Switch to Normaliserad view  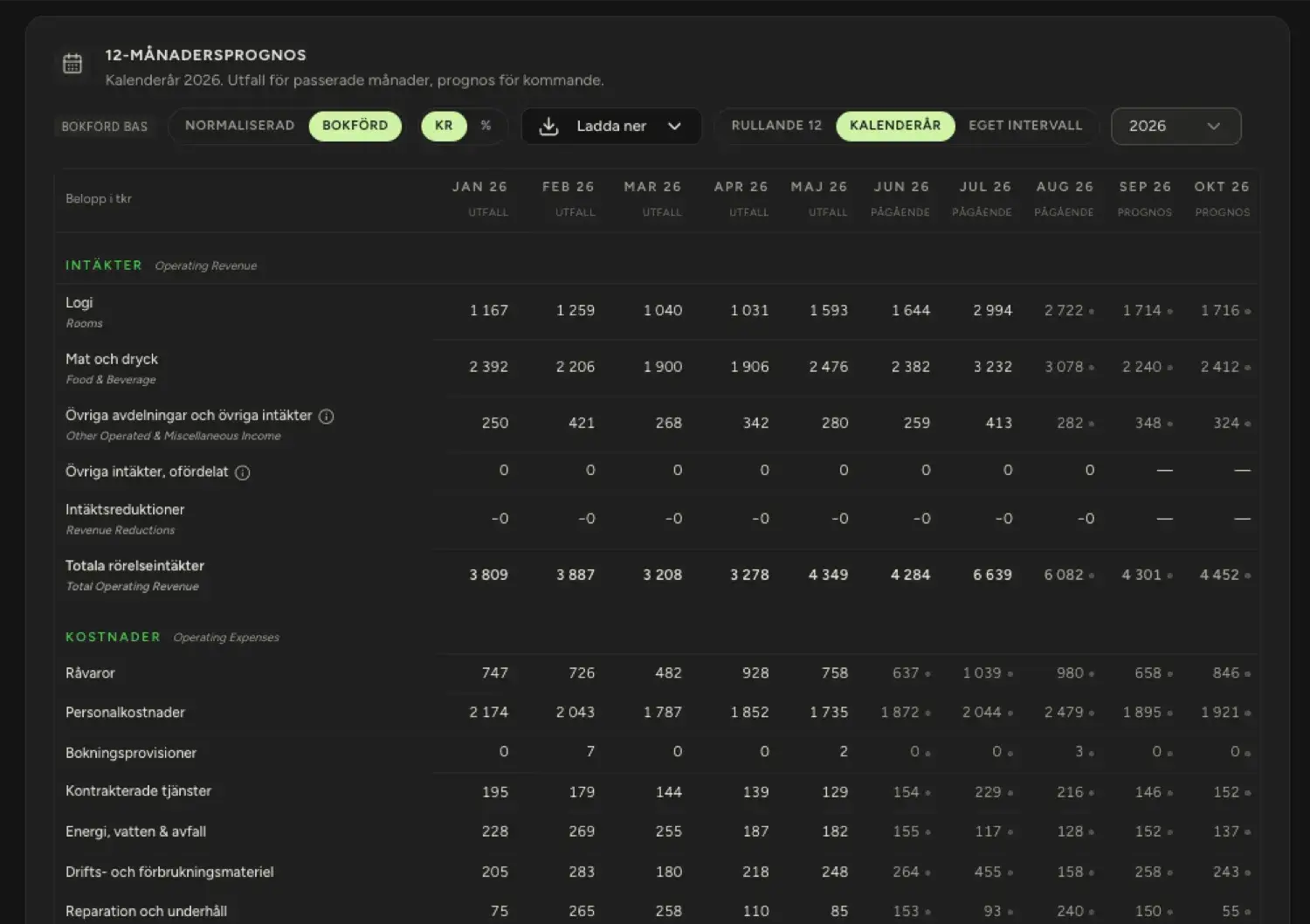coord(239,126)
